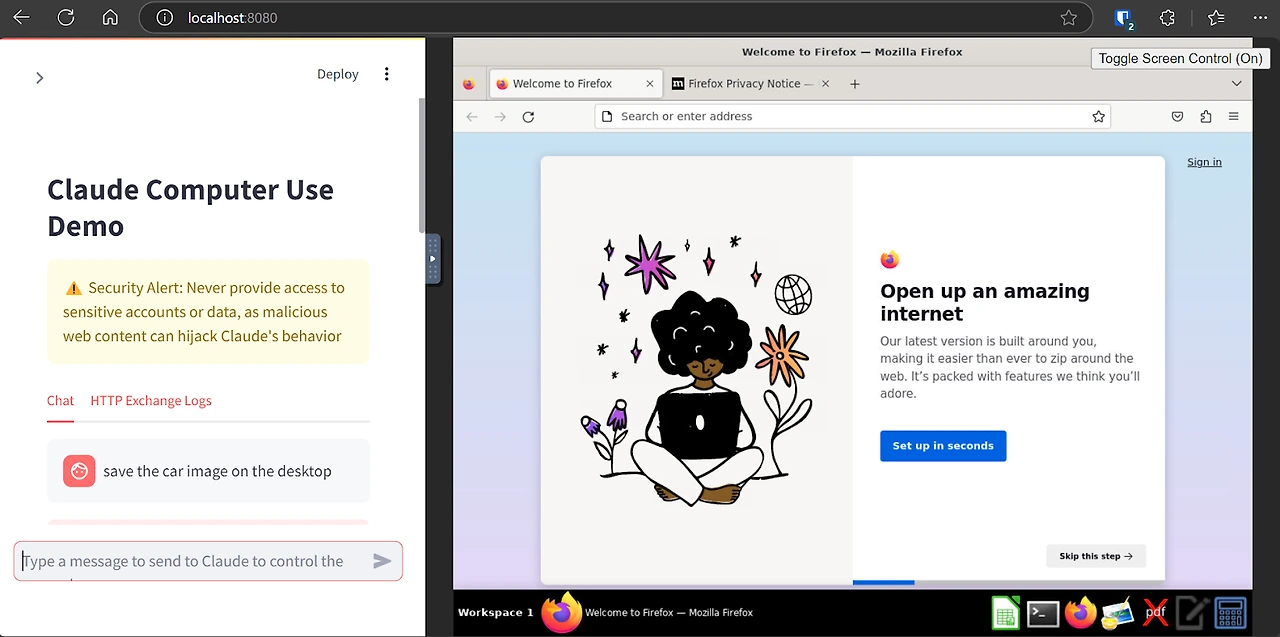Open the Edge extensions puzzle icon
The width and height of the screenshot is (1280, 637).
(1167, 18)
